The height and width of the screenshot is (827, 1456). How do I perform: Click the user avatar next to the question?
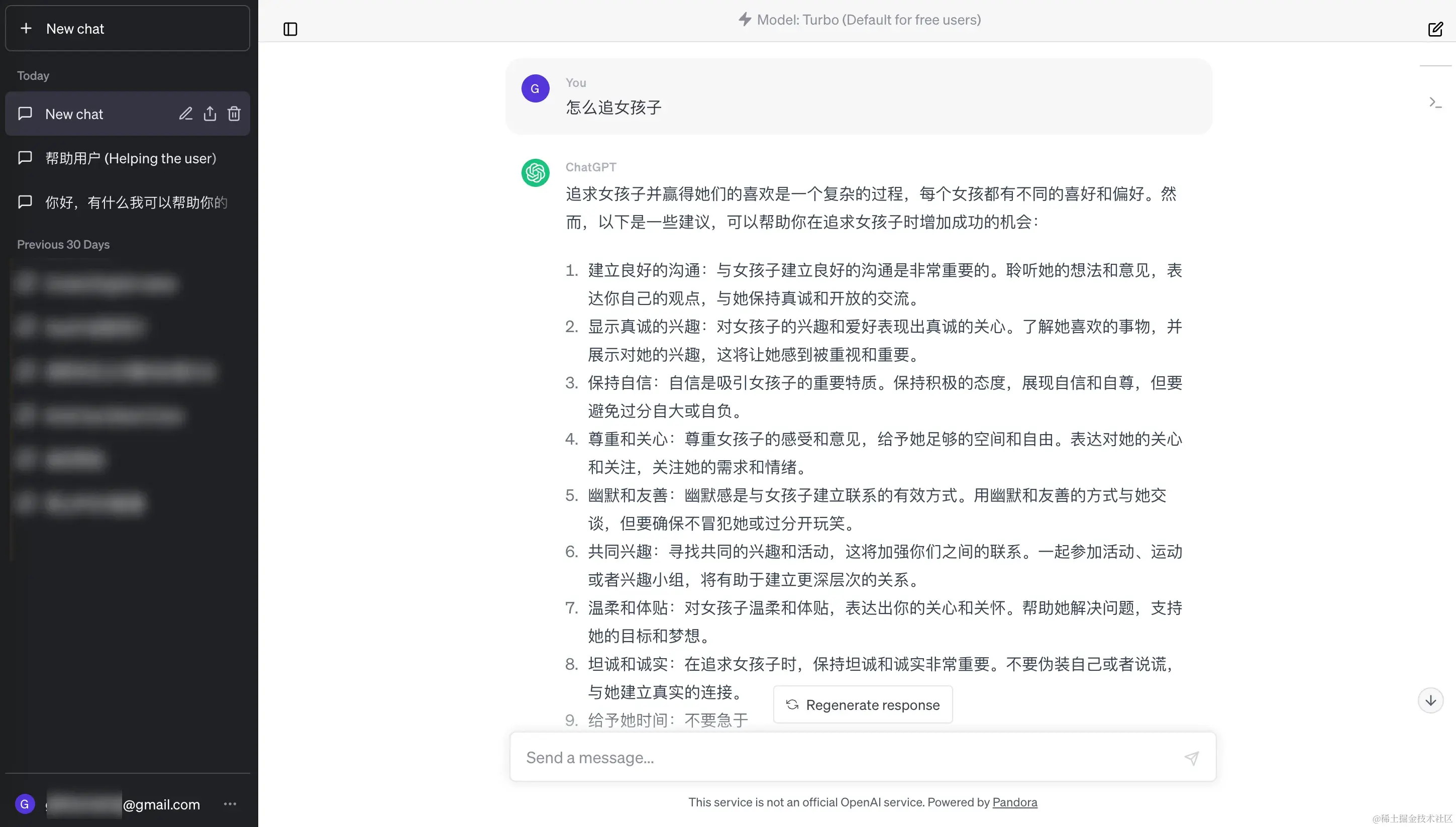pyautogui.click(x=535, y=88)
